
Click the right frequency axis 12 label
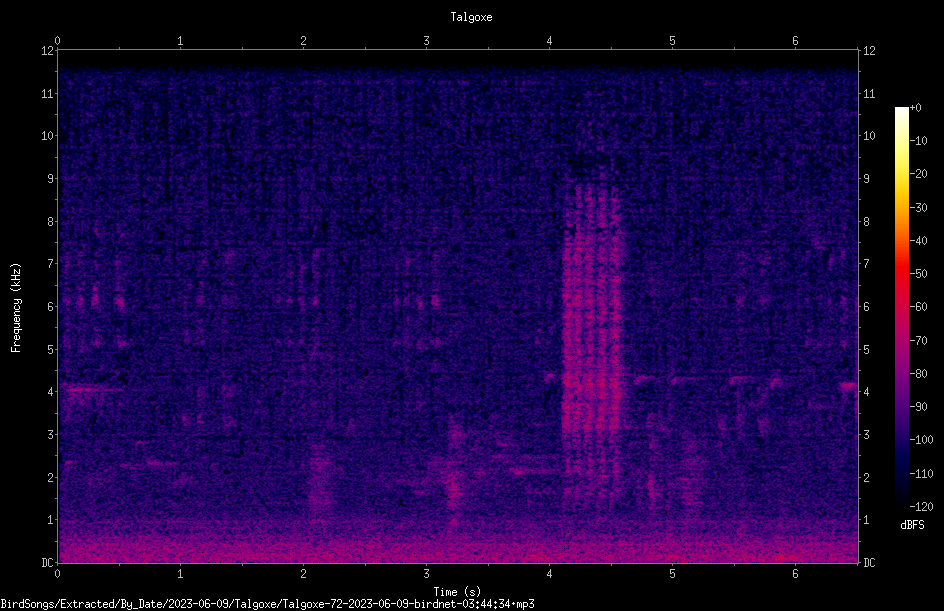[x=869, y=51]
